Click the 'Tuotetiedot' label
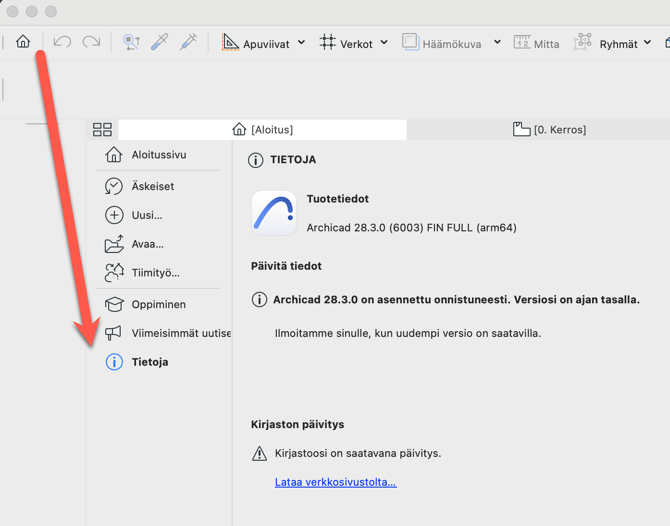Viewport: 670px width, 526px height. point(338,199)
